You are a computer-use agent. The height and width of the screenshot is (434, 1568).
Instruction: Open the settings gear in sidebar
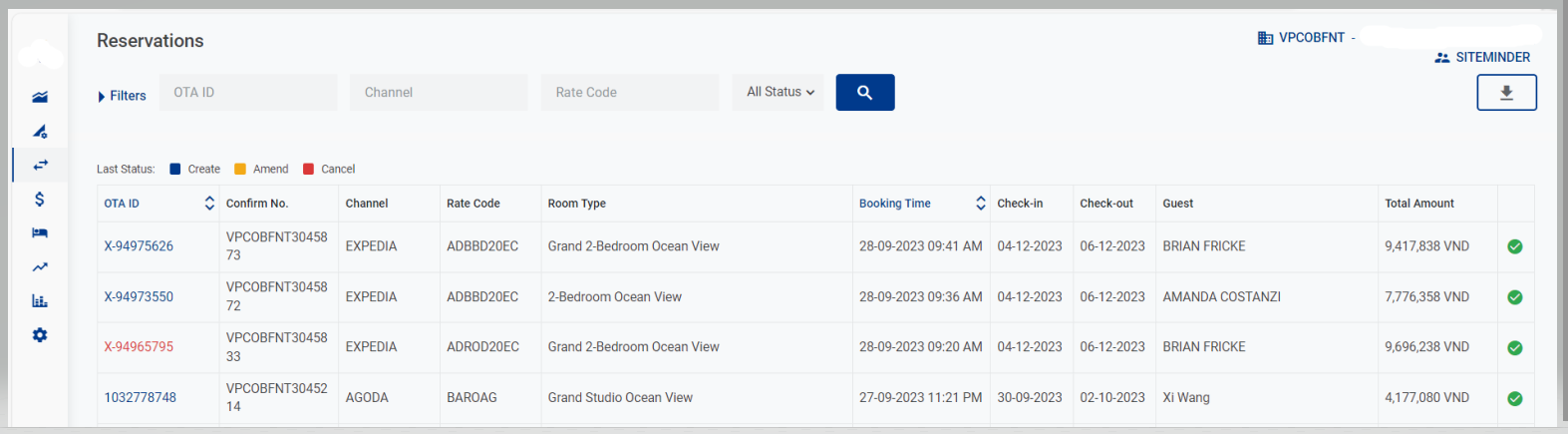(40, 335)
